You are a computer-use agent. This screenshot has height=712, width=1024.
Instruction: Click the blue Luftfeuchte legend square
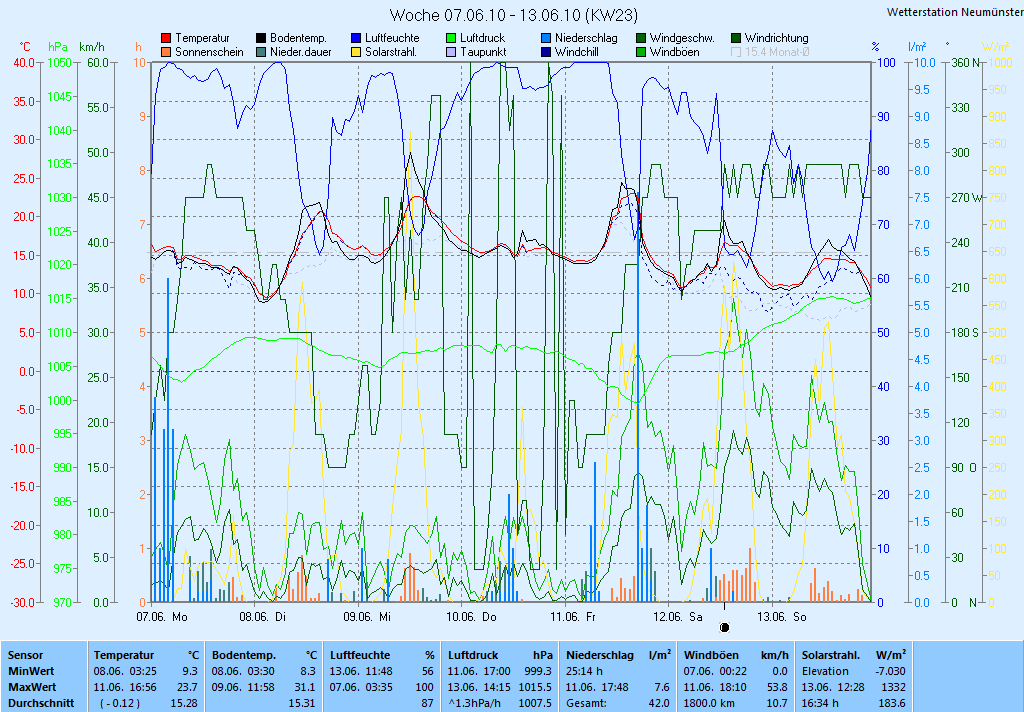click(356, 38)
